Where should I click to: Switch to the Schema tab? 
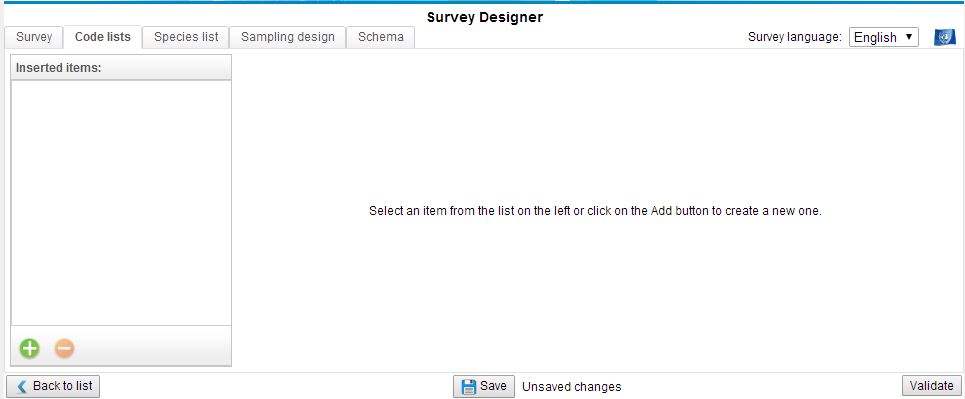pos(380,37)
